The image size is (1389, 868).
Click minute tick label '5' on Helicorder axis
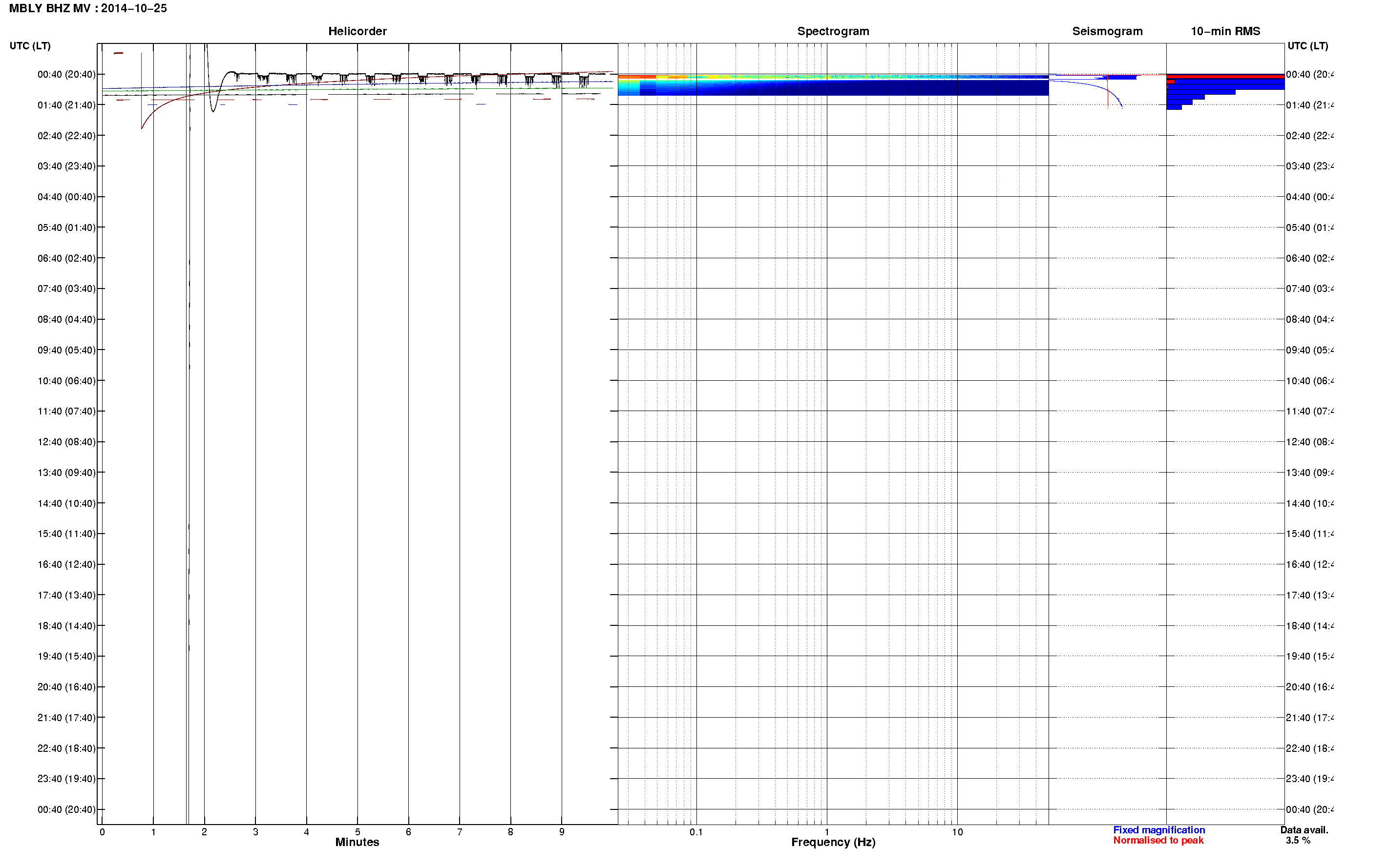(x=357, y=832)
